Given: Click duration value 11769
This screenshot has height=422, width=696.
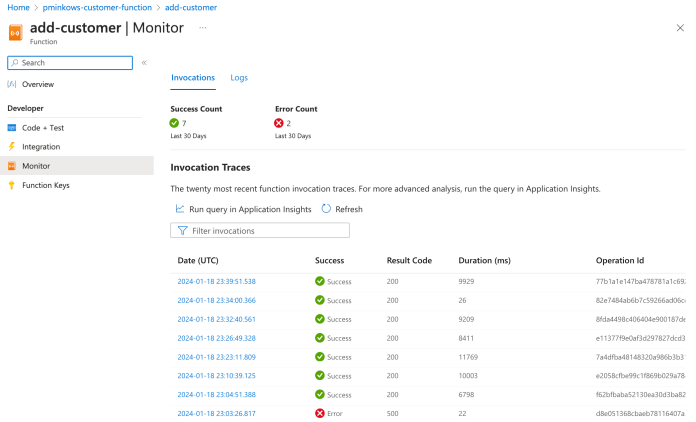Looking at the screenshot, I should point(468,357).
